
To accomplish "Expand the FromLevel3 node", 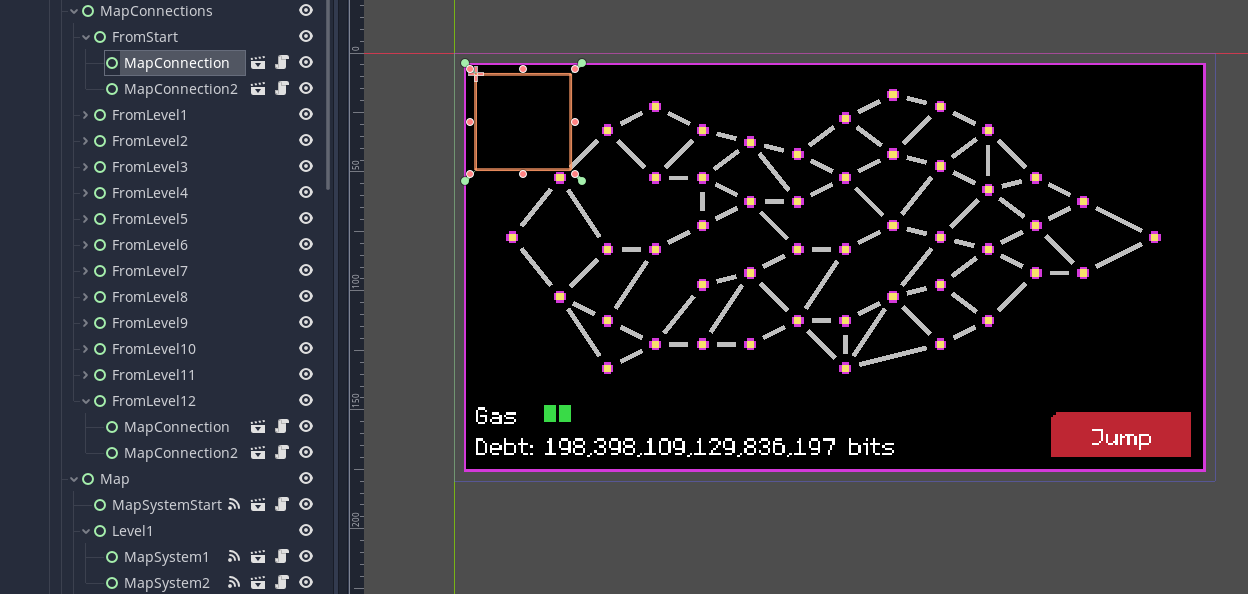I will pyautogui.click(x=86, y=167).
